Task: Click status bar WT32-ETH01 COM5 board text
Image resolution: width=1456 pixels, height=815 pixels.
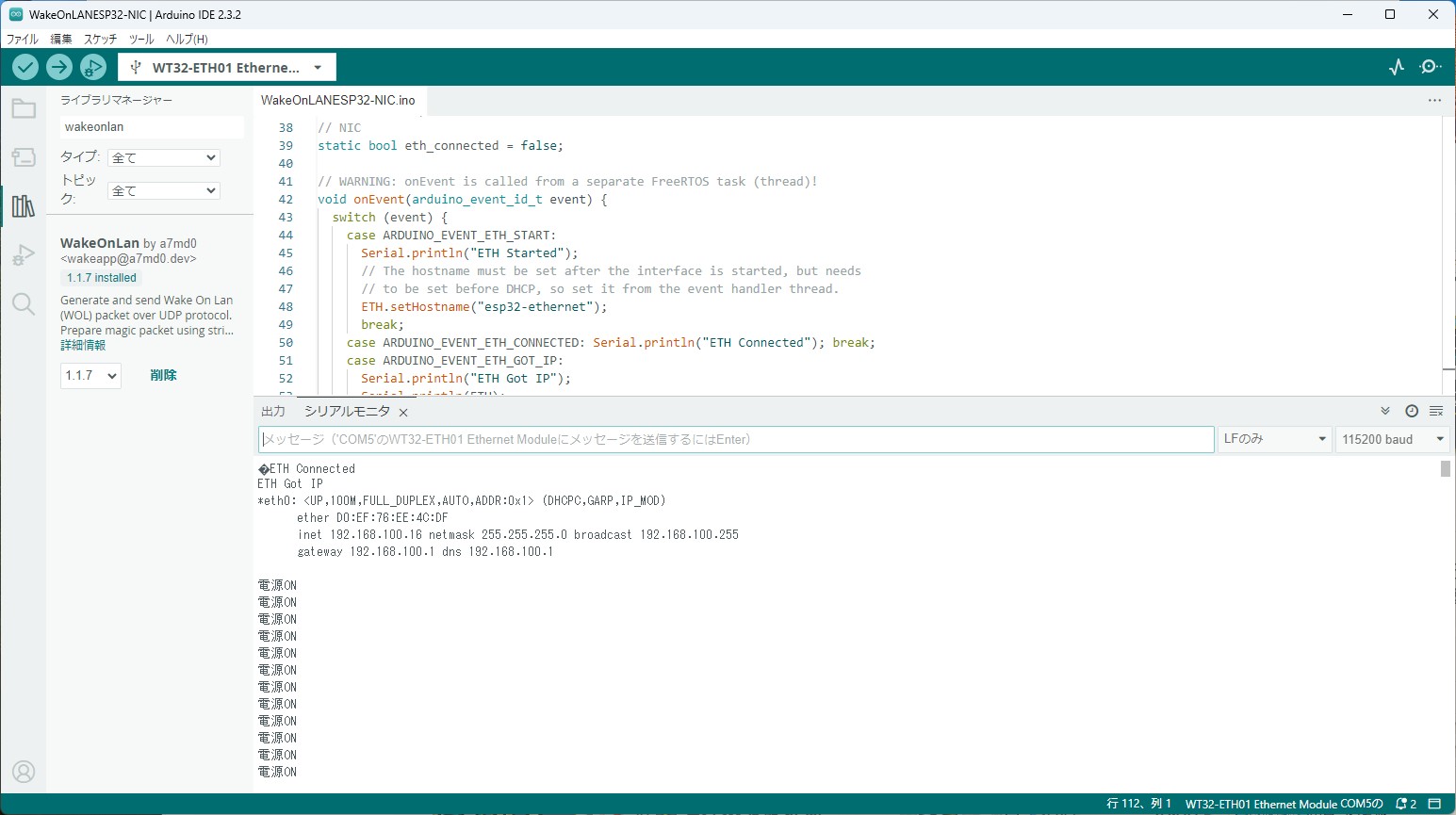Action: tap(1284, 804)
